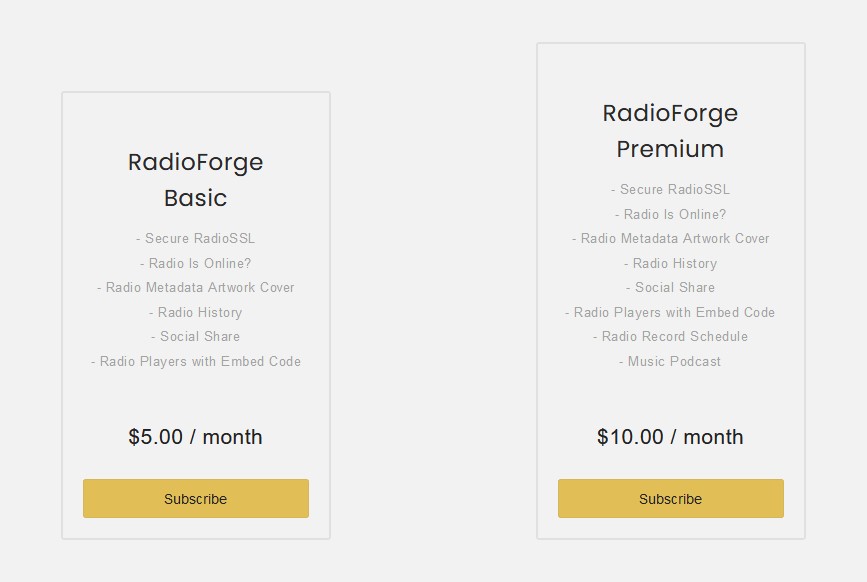
Task: Subscribe to the RadioForge Basic plan
Action: tap(196, 499)
